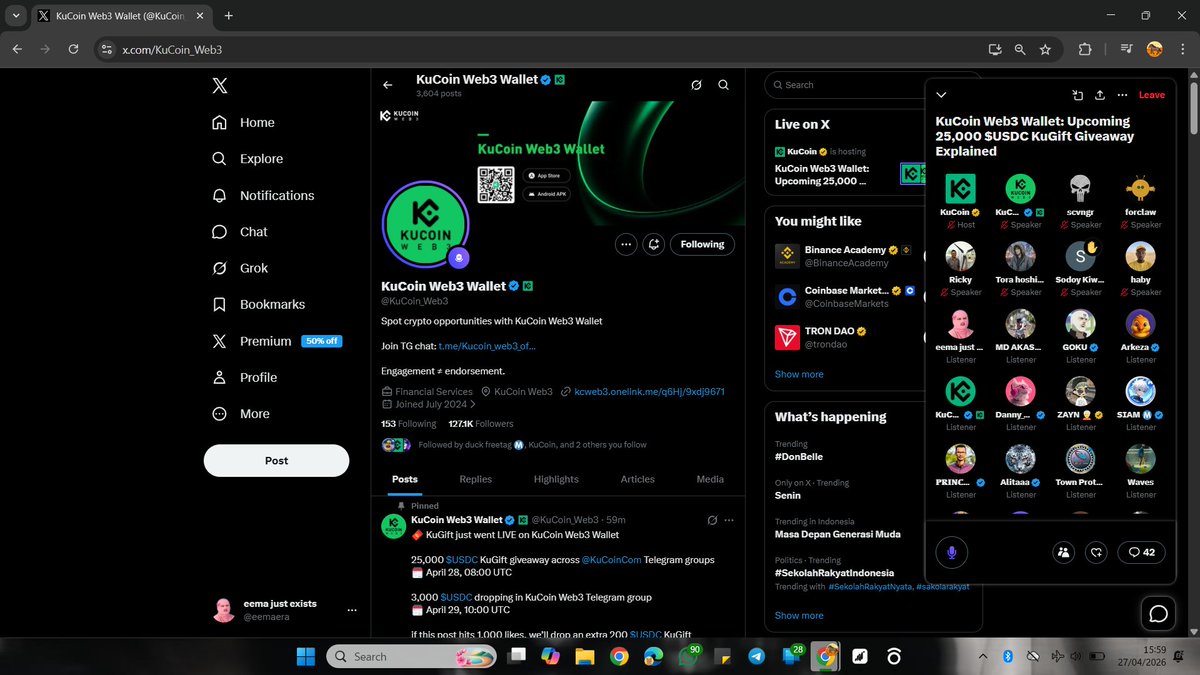Switch to the Media tab
Image resolution: width=1200 pixels, height=675 pixels.
click(x=710, y=479)
